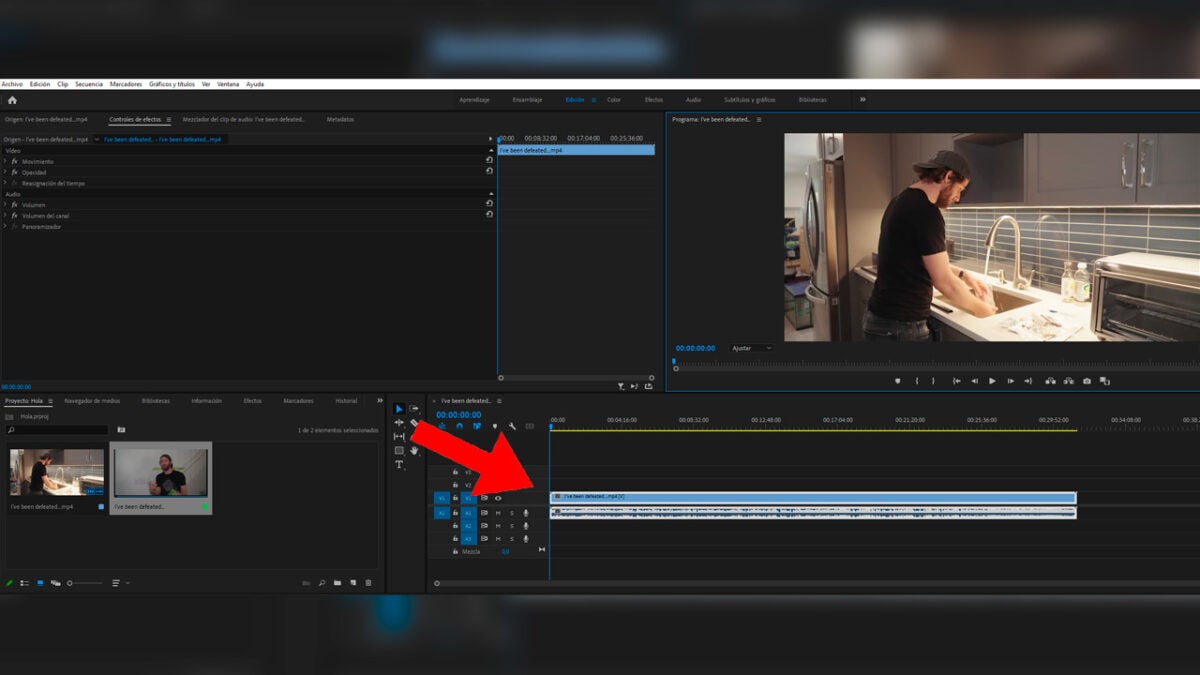Select the Hand tool

[414, 451]
